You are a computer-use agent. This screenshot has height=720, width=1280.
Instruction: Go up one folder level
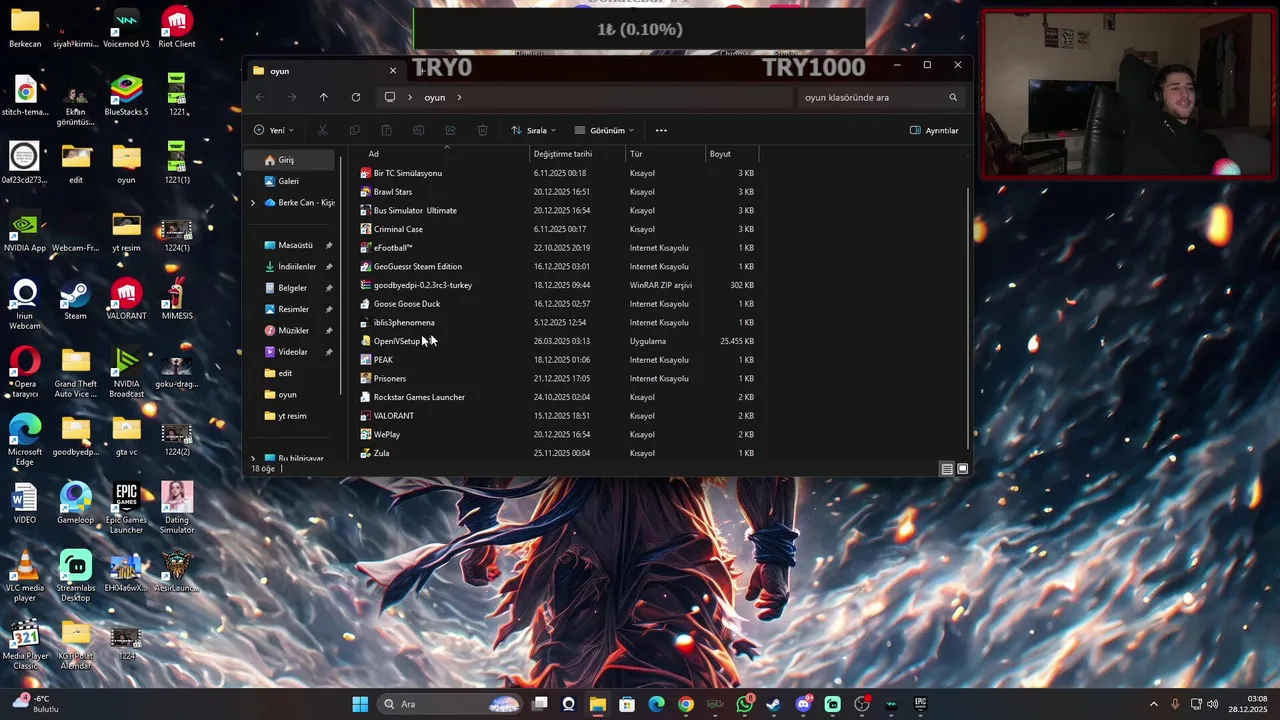[323, 97]
